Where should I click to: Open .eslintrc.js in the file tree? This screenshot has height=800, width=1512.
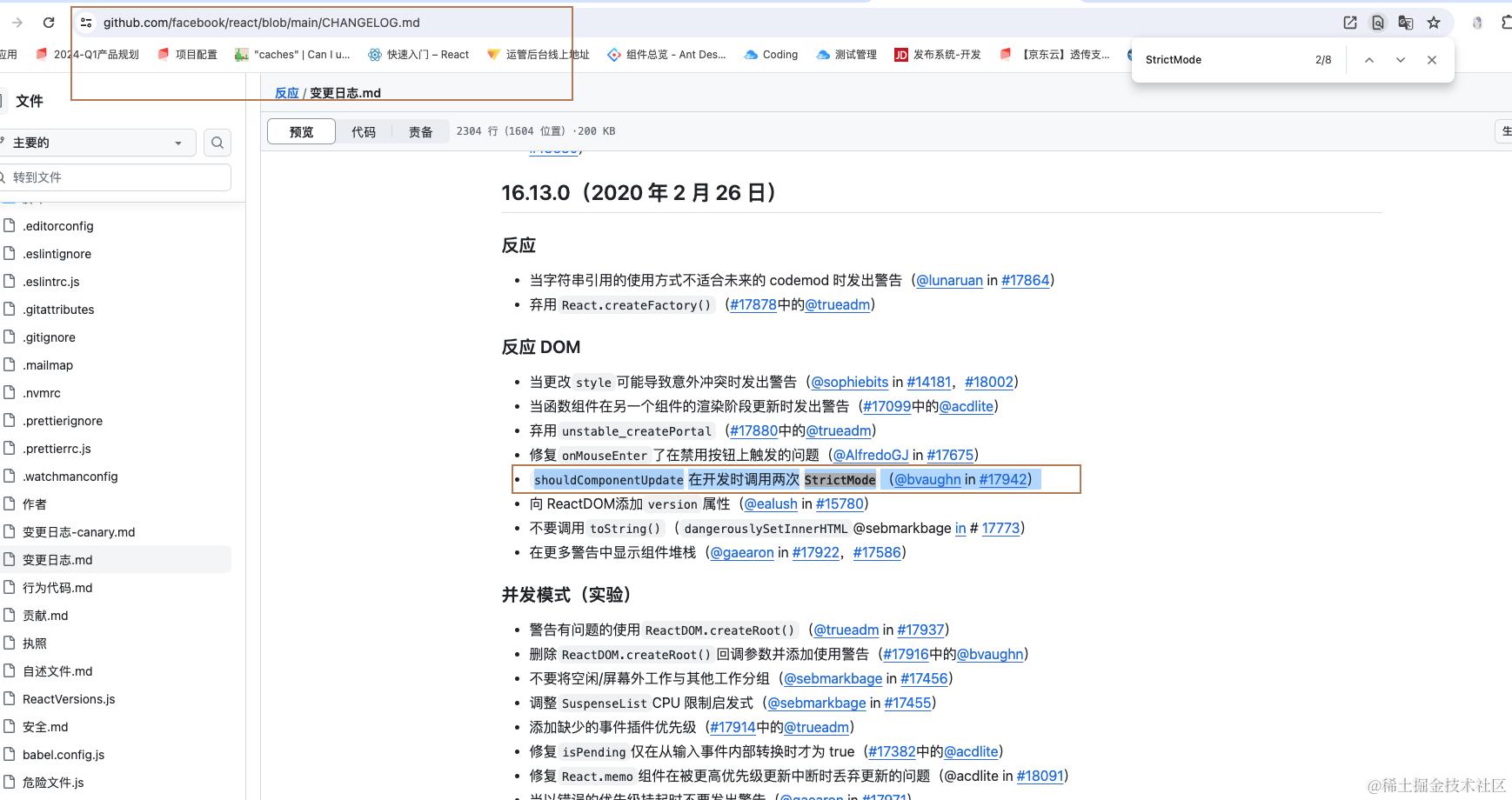(51, 282)
